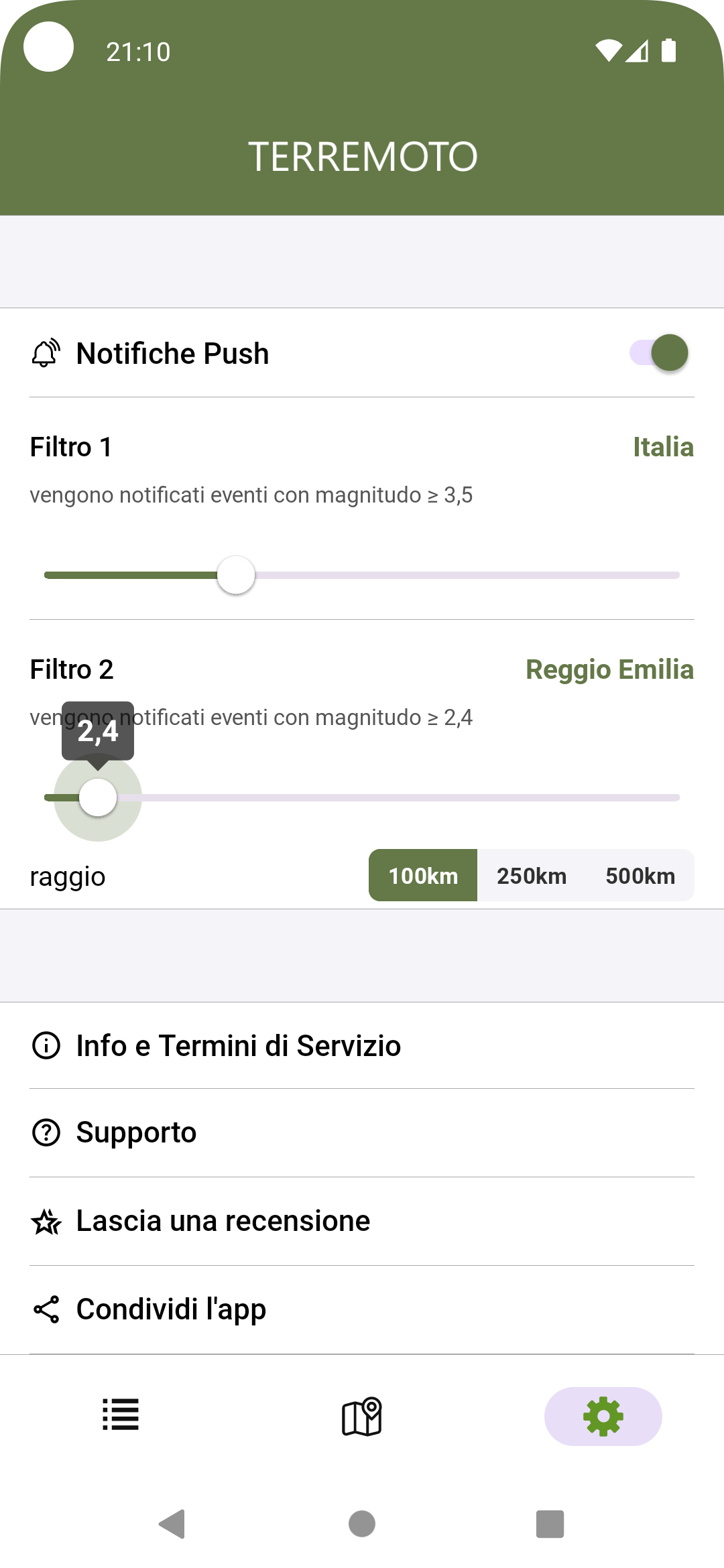
Task: Open the earthquake list tab
Action: pos(121,1415)
